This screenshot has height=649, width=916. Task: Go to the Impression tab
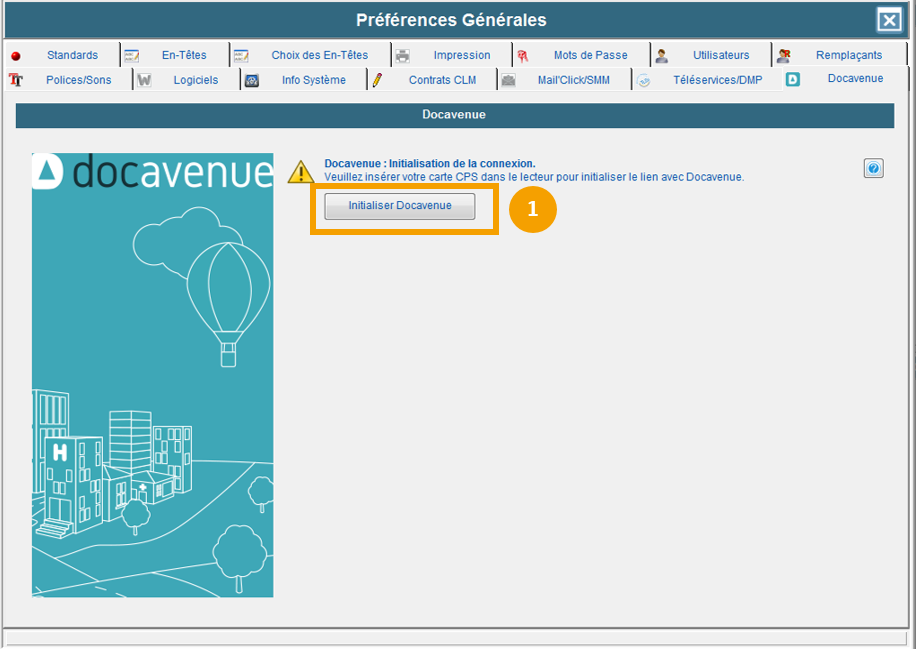click(461, 55)
